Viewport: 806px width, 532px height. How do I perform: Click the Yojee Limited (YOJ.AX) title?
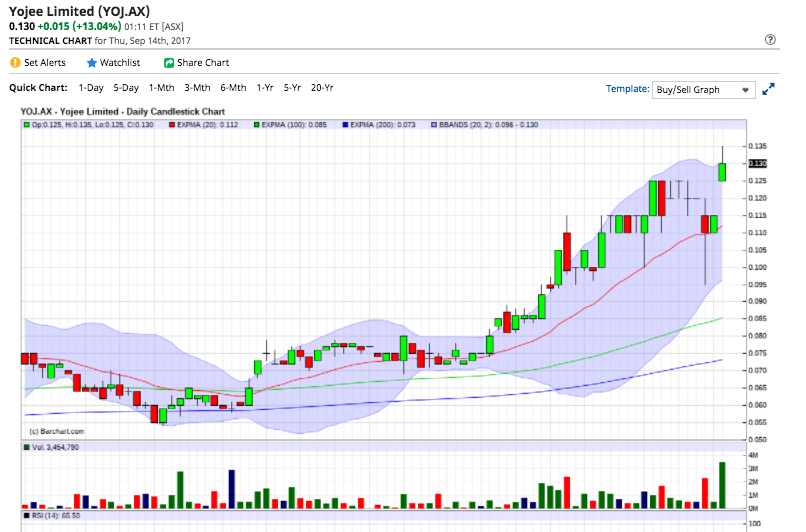(x=79, y=11)
